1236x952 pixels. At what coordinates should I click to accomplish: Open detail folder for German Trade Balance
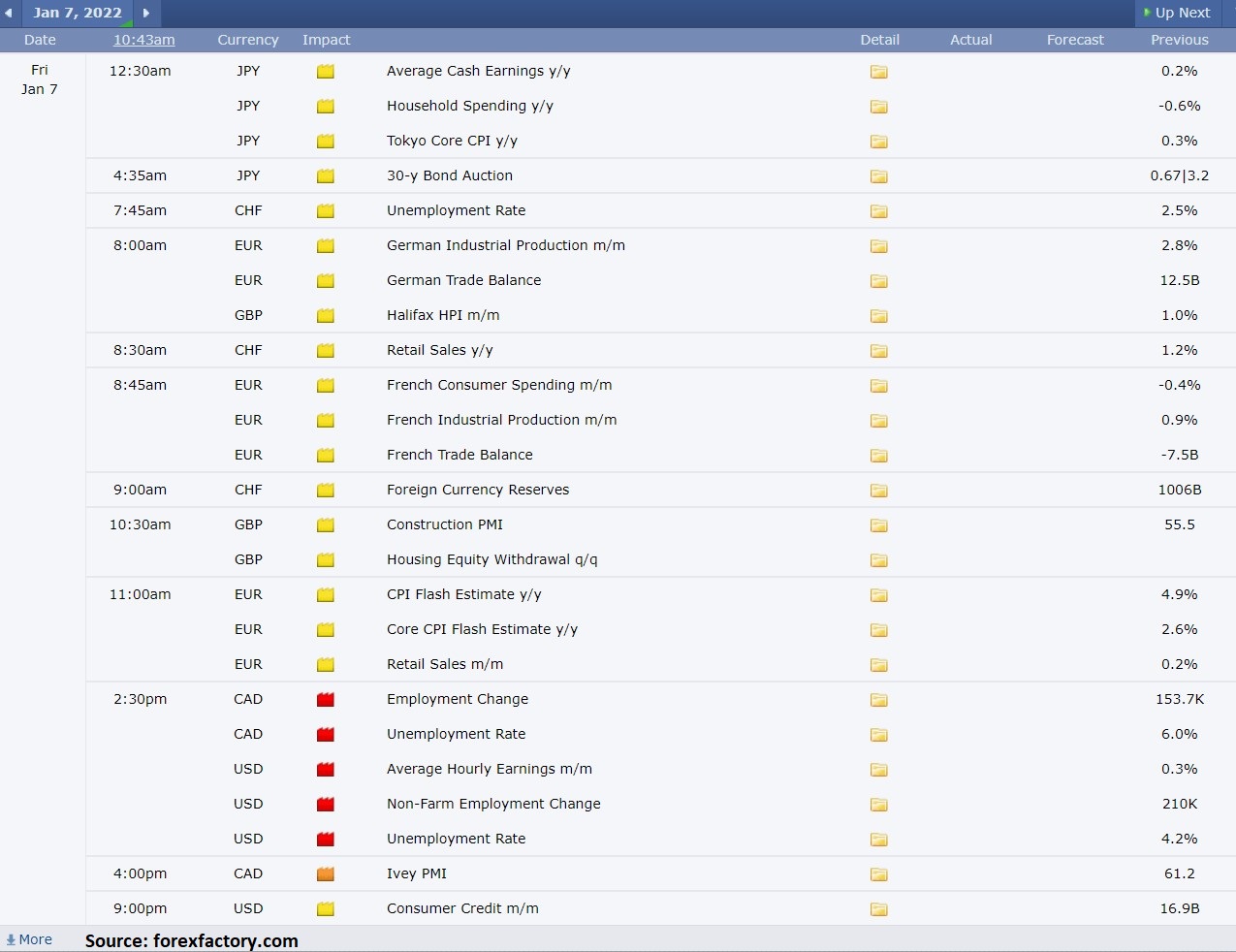[x=879, y=281]
